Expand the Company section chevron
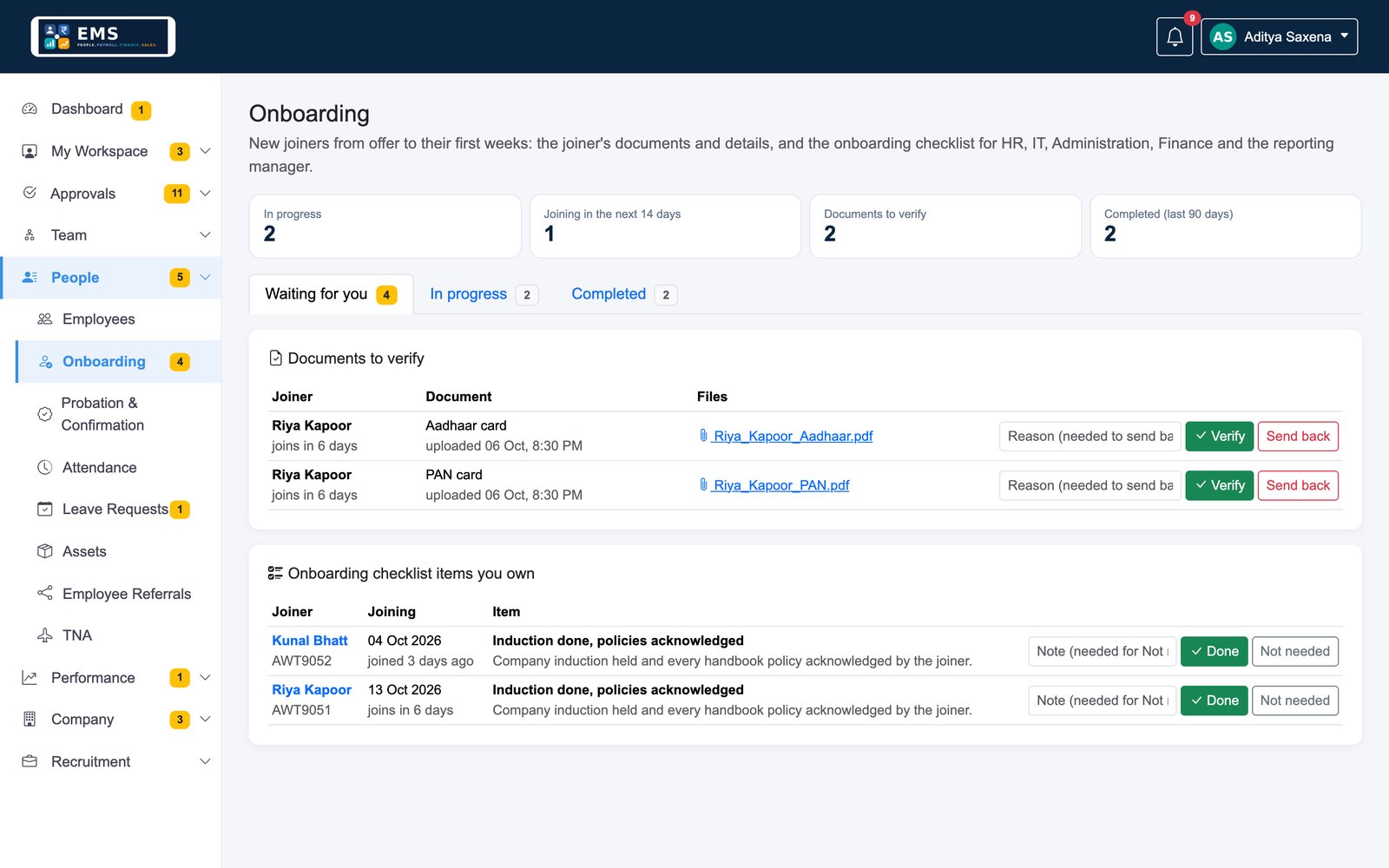Viewport: 1389px width, 868px height. (x=205, y=720)
